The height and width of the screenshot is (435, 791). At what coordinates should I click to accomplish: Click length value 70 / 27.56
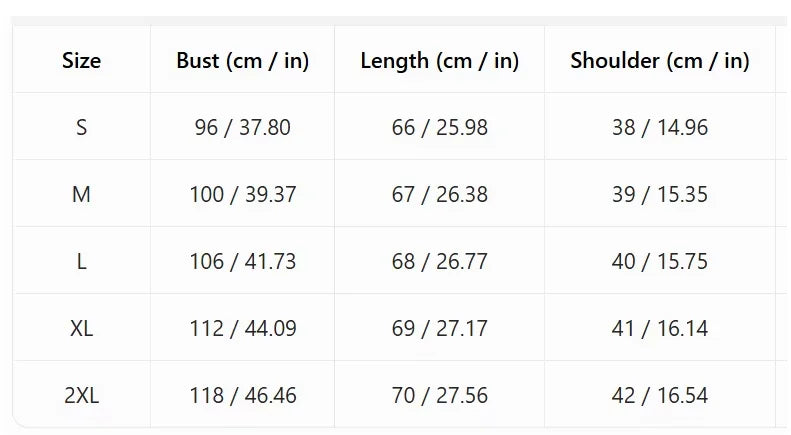coord(439,395)
